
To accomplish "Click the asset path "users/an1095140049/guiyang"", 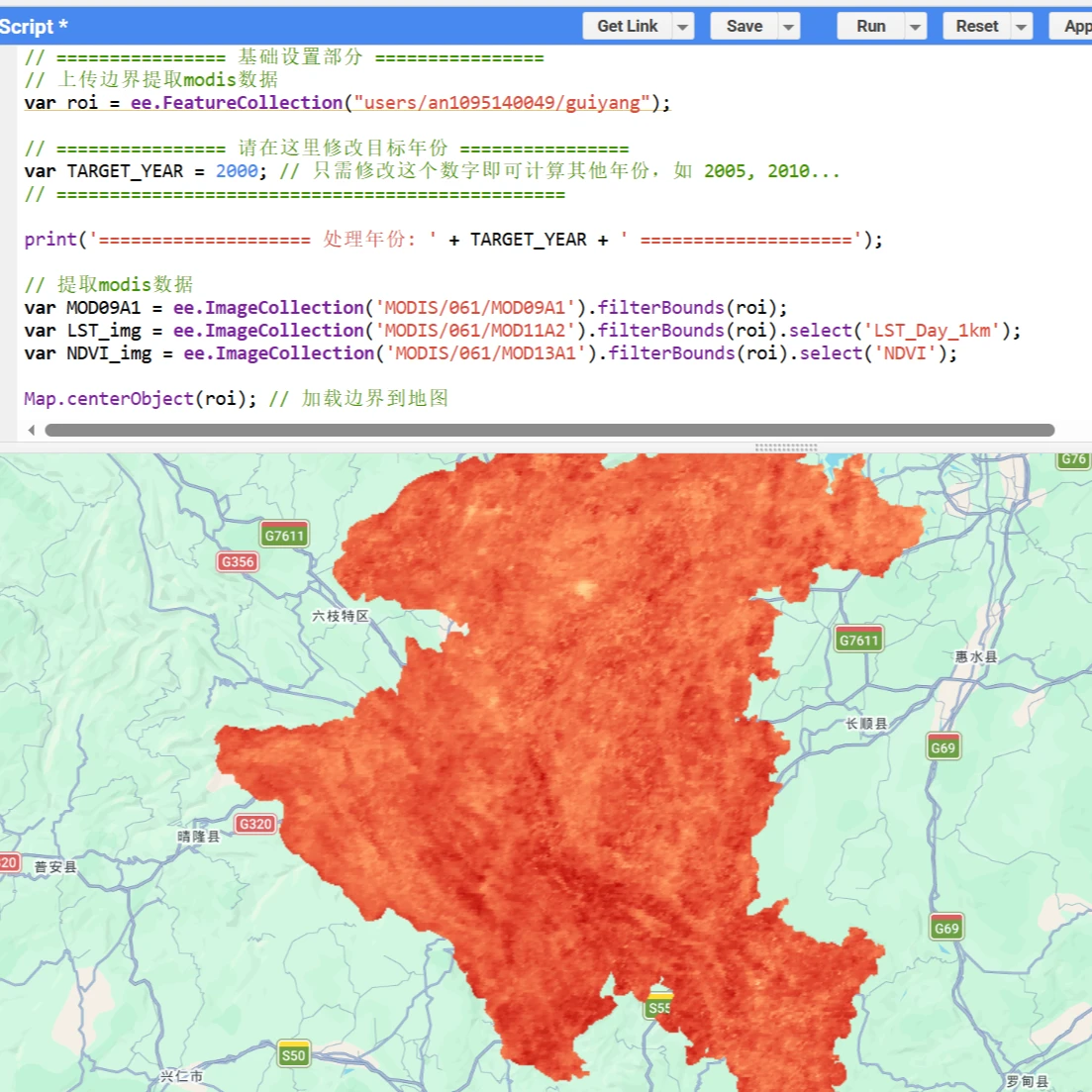I will pos(501,103).
